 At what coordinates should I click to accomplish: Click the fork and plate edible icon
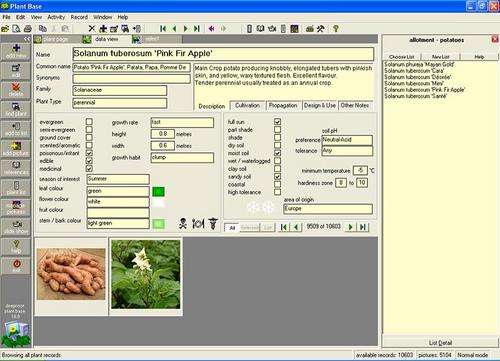point(198,224)
